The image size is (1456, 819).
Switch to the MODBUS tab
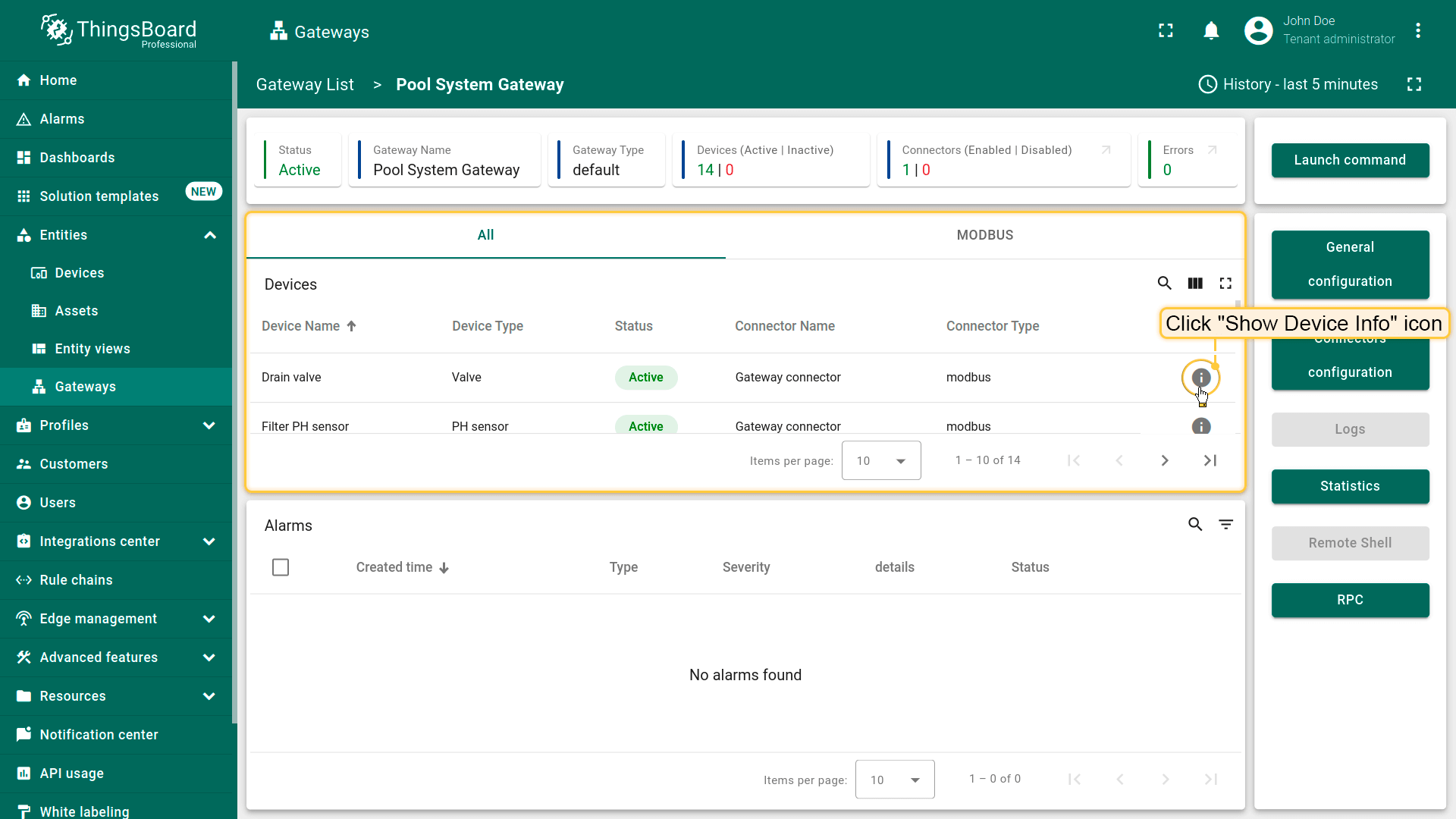[x=984, y=235]
